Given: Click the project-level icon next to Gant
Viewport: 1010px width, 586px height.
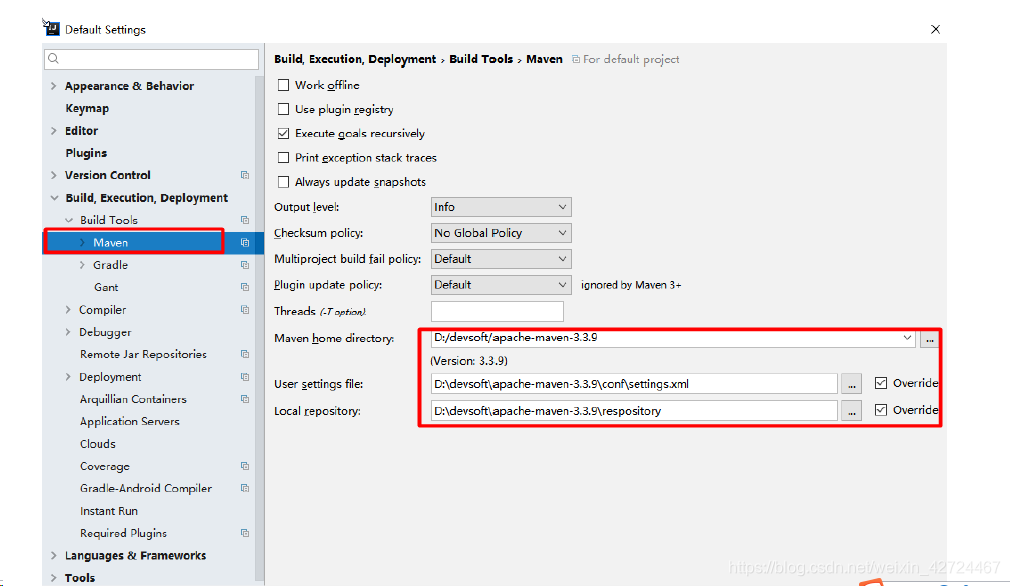Looking at the screenshot, I should point(245,287).
